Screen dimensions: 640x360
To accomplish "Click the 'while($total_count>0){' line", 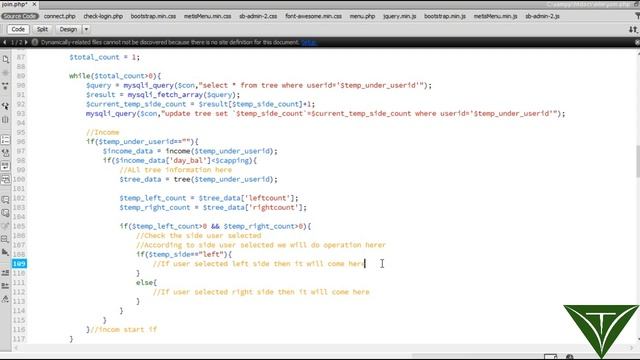I will 115,76.
